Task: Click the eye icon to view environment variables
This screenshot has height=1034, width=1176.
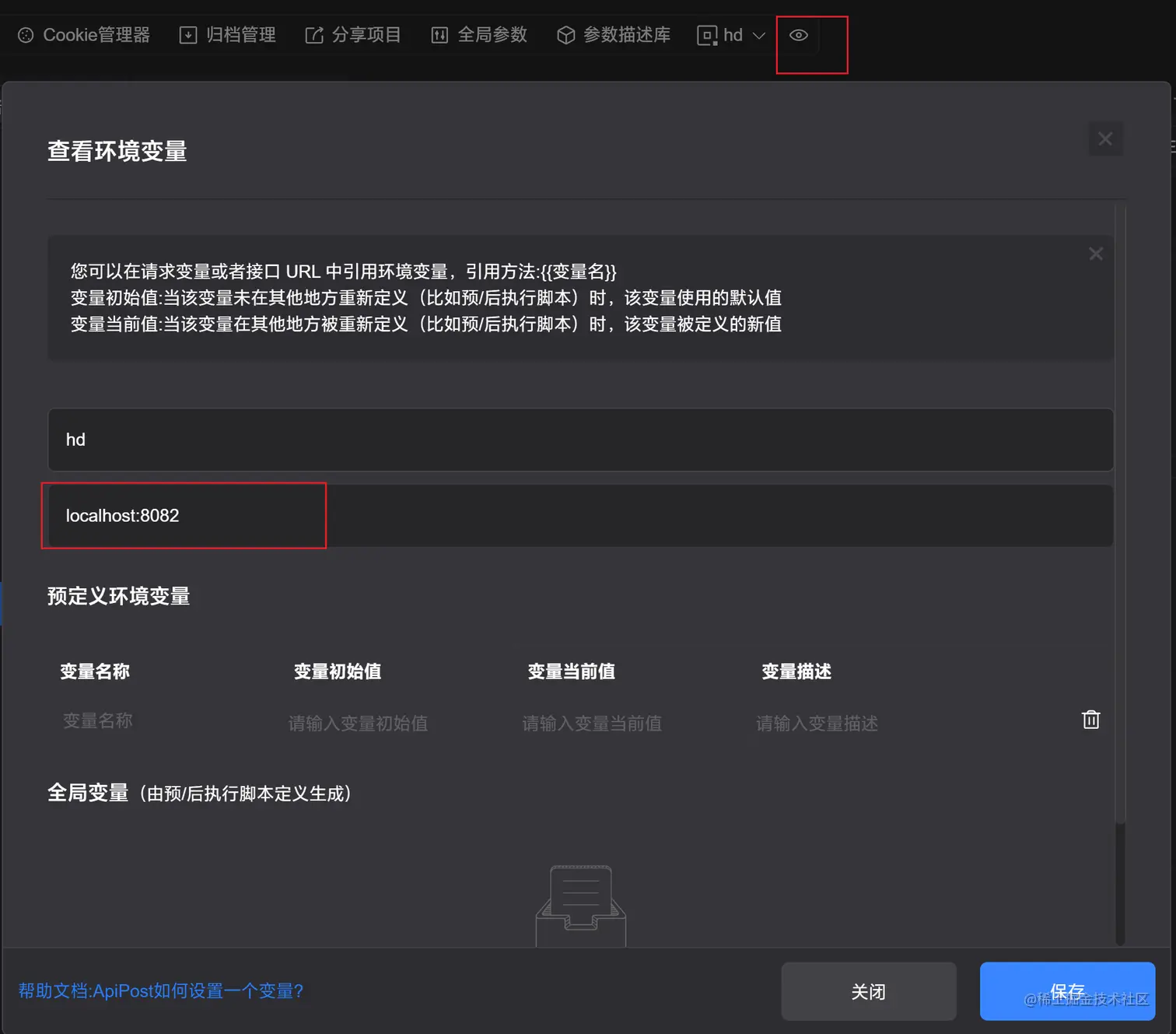Action: (x=799, y=35)
